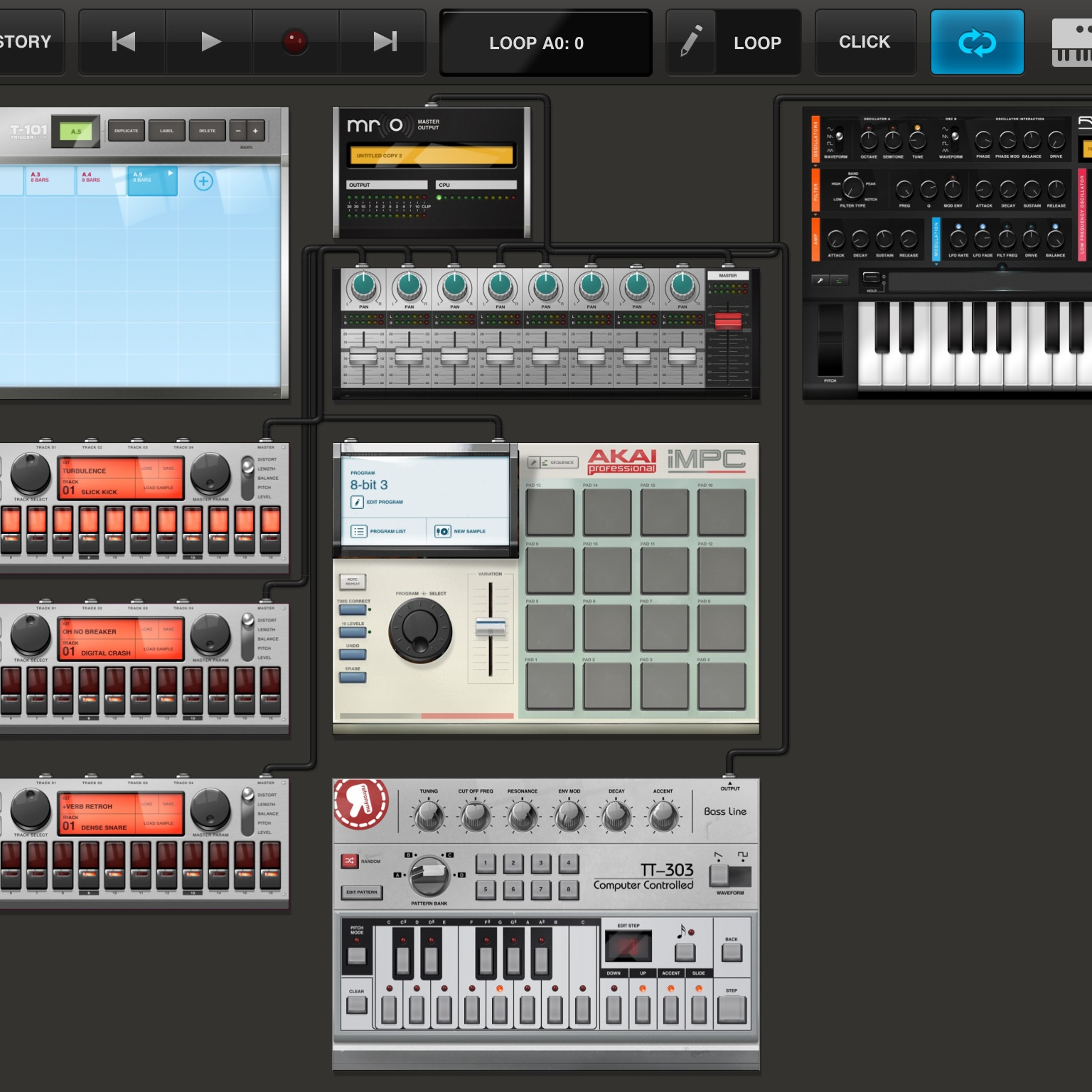Toggle iMPC 16 Levels button

pos(353,633)
